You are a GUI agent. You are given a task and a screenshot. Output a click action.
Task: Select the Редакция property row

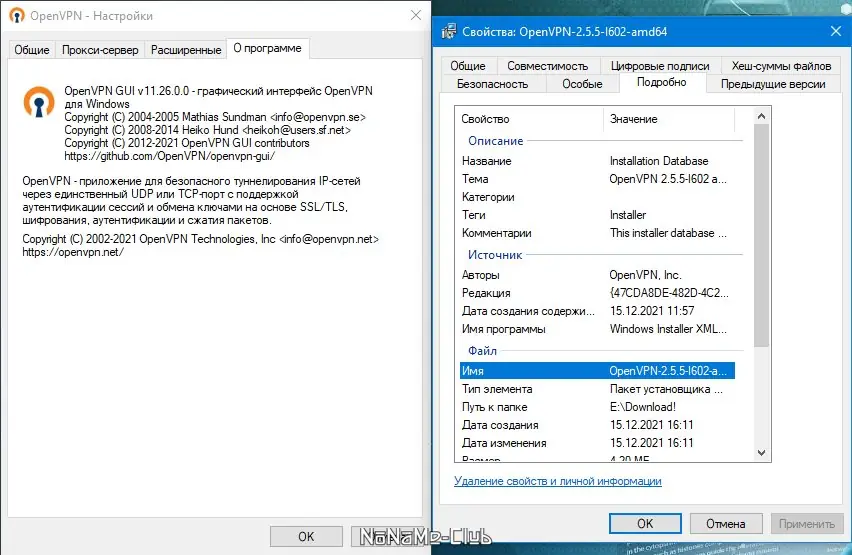(x=597, y=293)
